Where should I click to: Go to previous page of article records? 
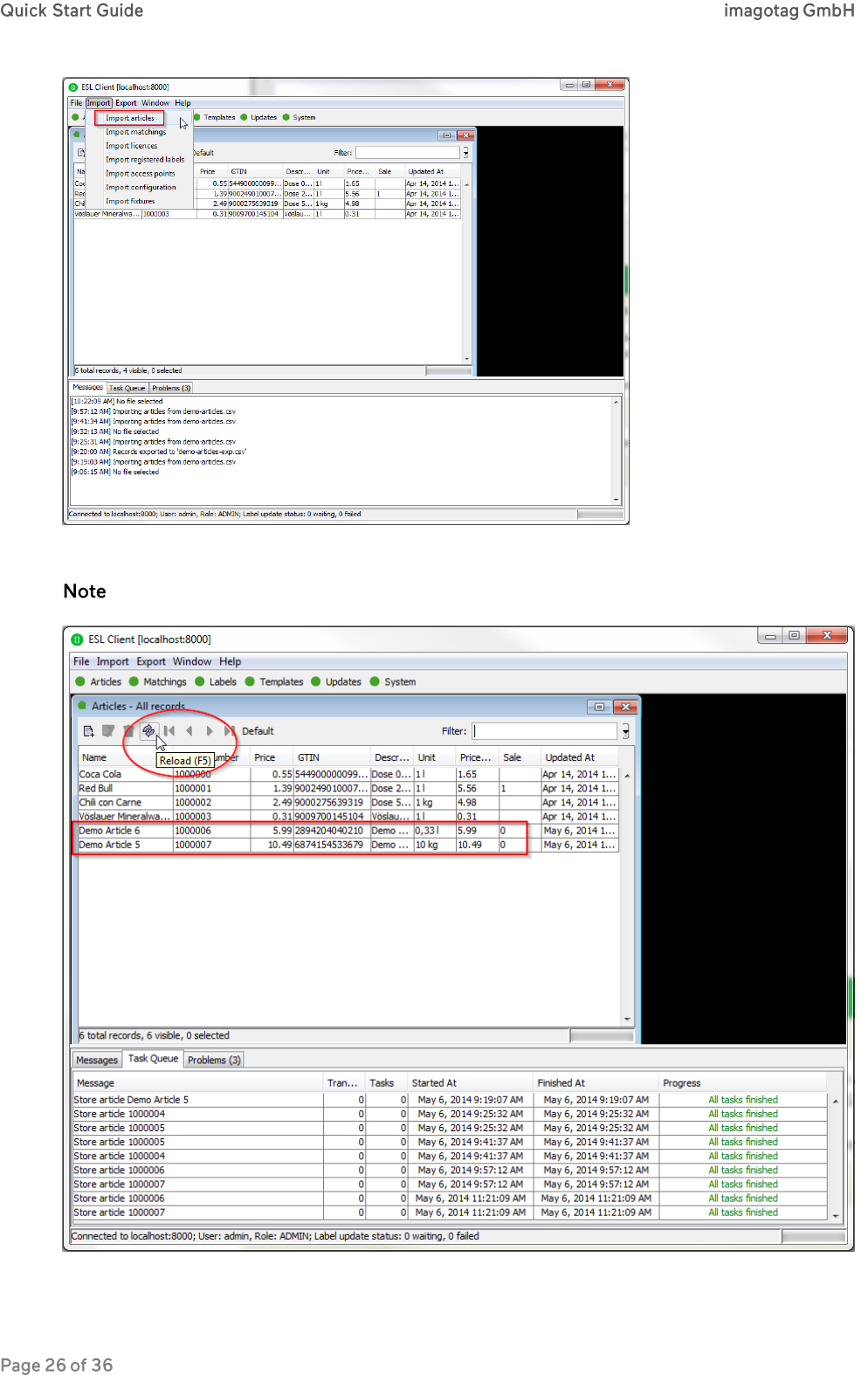189,731
